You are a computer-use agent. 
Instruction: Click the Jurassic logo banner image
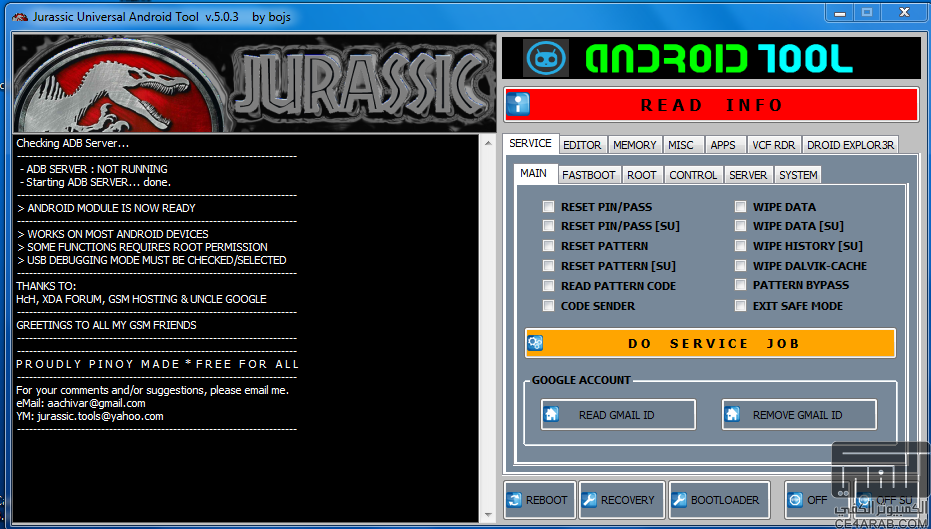[254, 84]
